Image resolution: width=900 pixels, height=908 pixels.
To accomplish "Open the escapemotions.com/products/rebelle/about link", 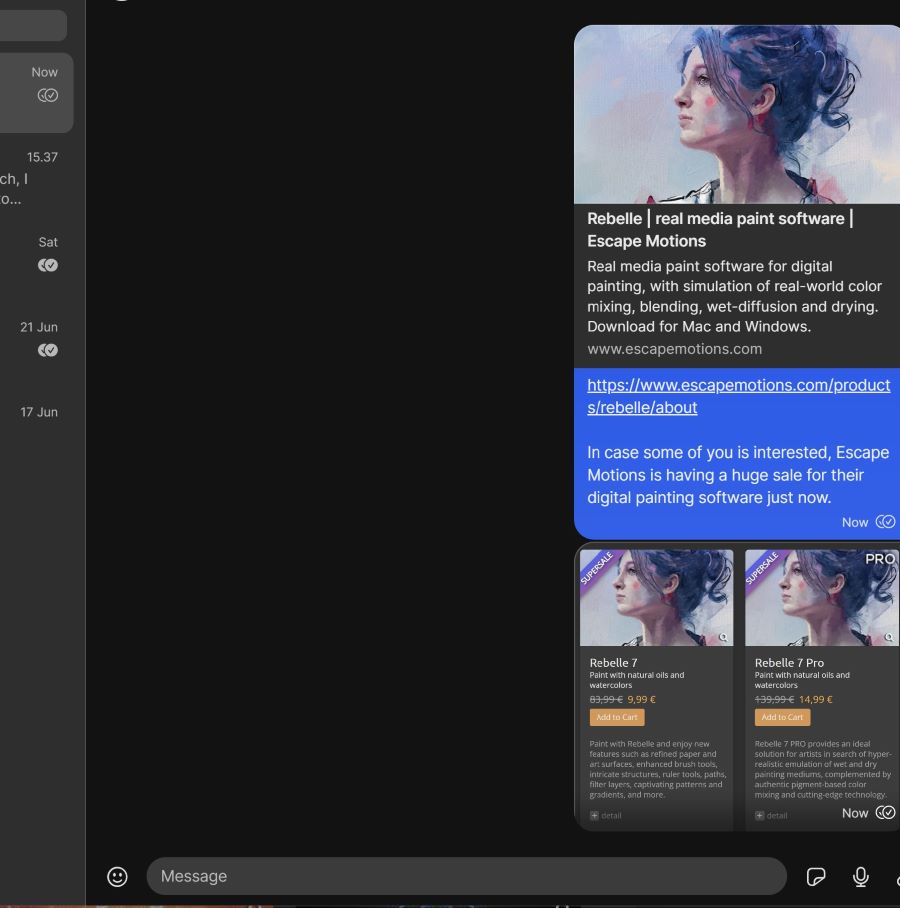I will click(x=738, y=396).
